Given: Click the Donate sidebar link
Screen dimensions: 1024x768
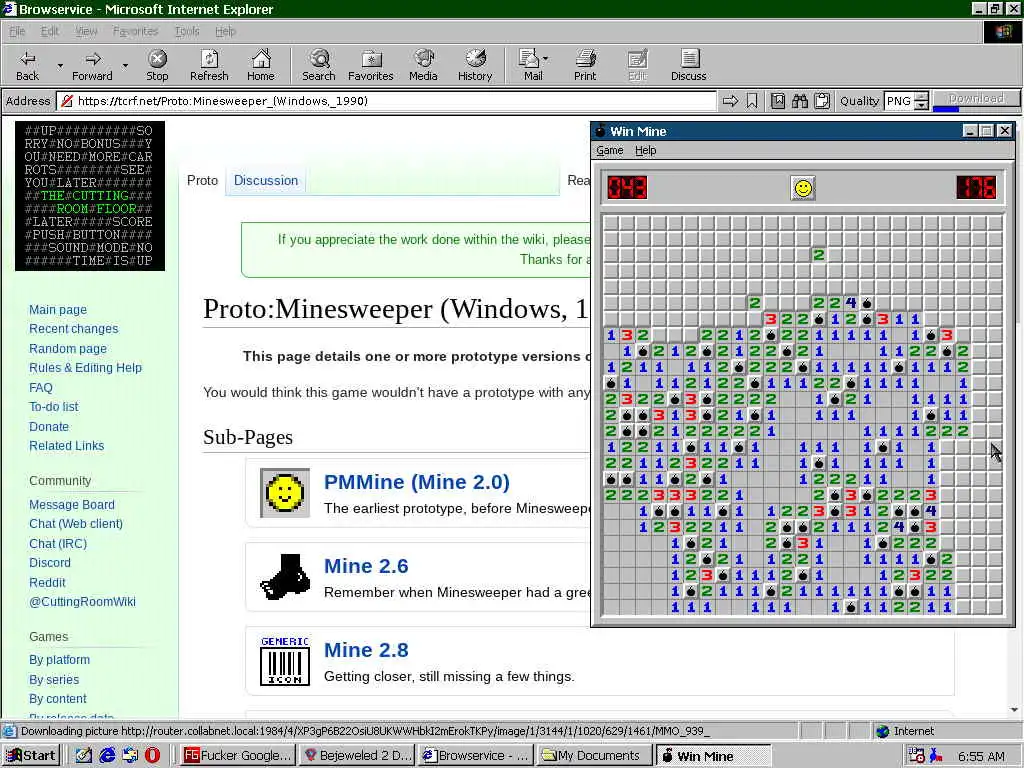Looking at the screenshot, I should (49, 426).
